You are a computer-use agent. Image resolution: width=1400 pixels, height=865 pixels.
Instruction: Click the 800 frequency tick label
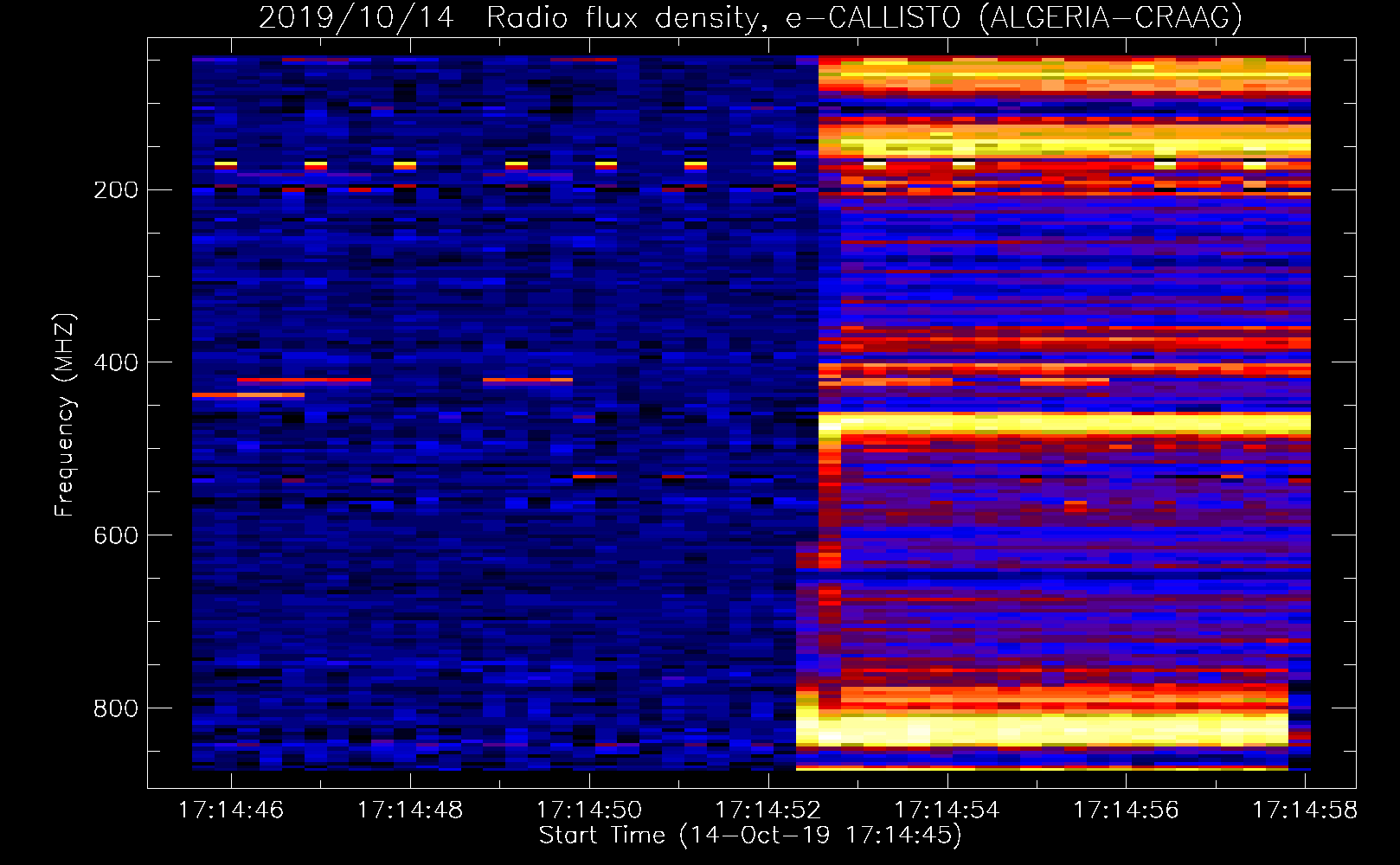coord(116,708)
